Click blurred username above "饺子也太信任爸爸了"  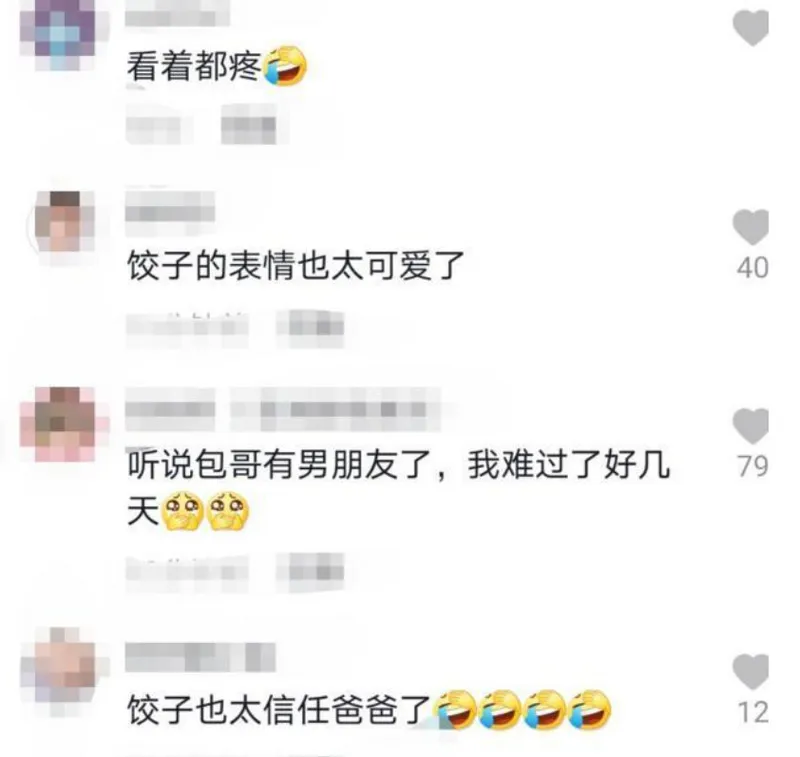200,658
